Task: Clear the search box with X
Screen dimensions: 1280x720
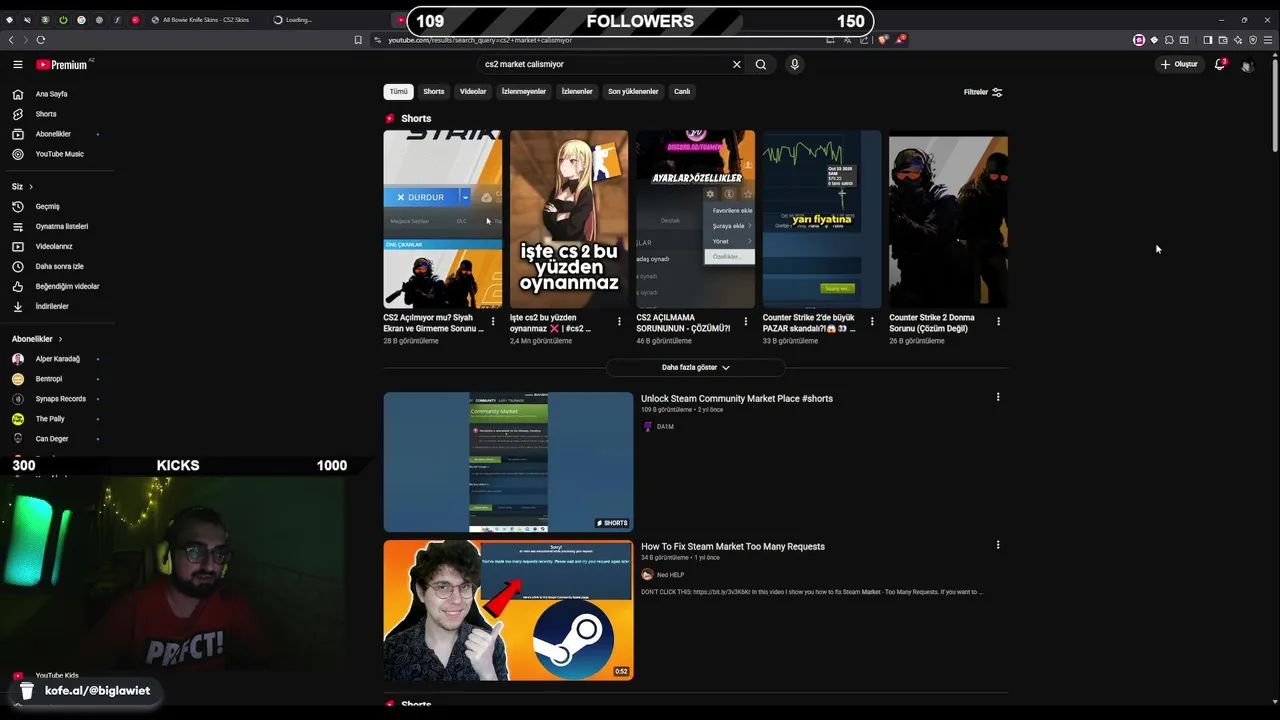Action: pos(737,64)
